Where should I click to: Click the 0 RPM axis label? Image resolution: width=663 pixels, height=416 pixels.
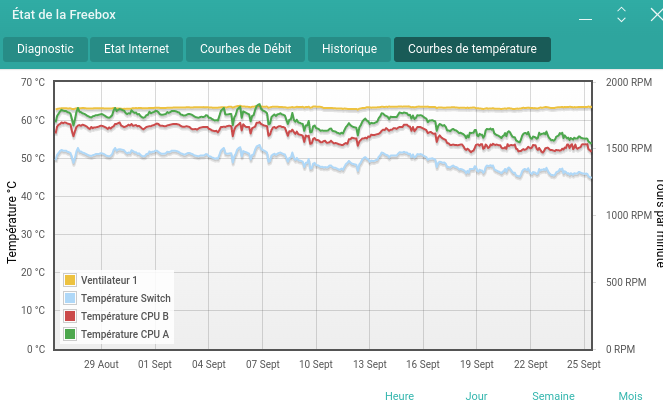click(x=620, y=349)
